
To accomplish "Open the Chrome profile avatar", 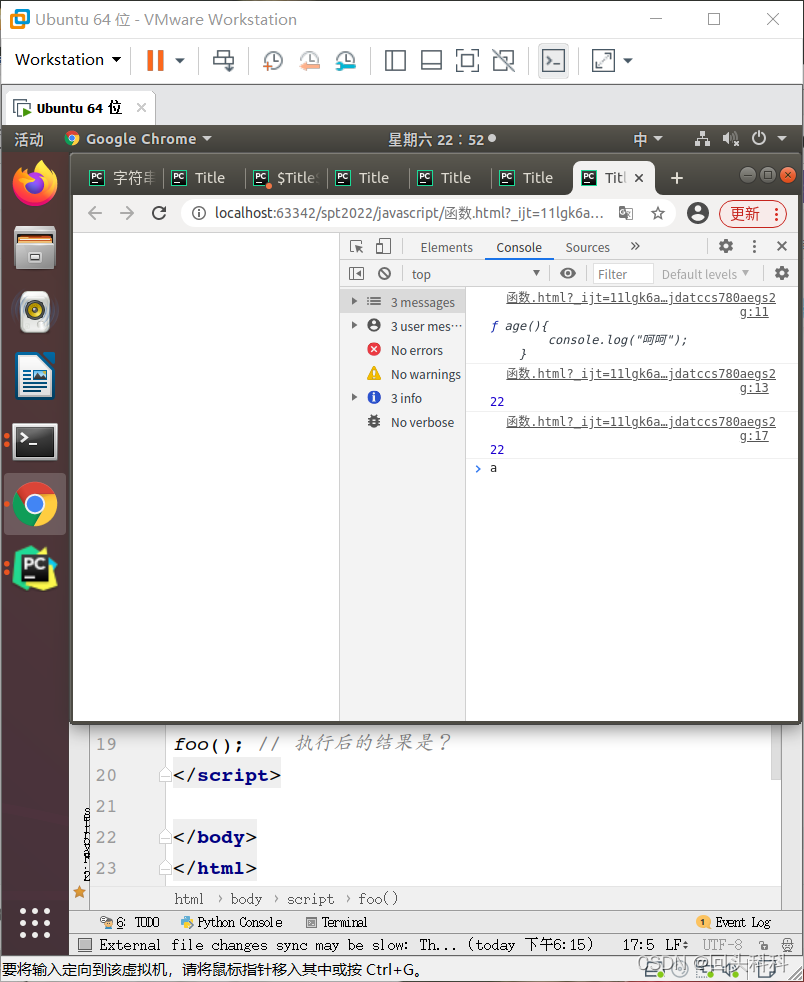I will pos(698,214).
